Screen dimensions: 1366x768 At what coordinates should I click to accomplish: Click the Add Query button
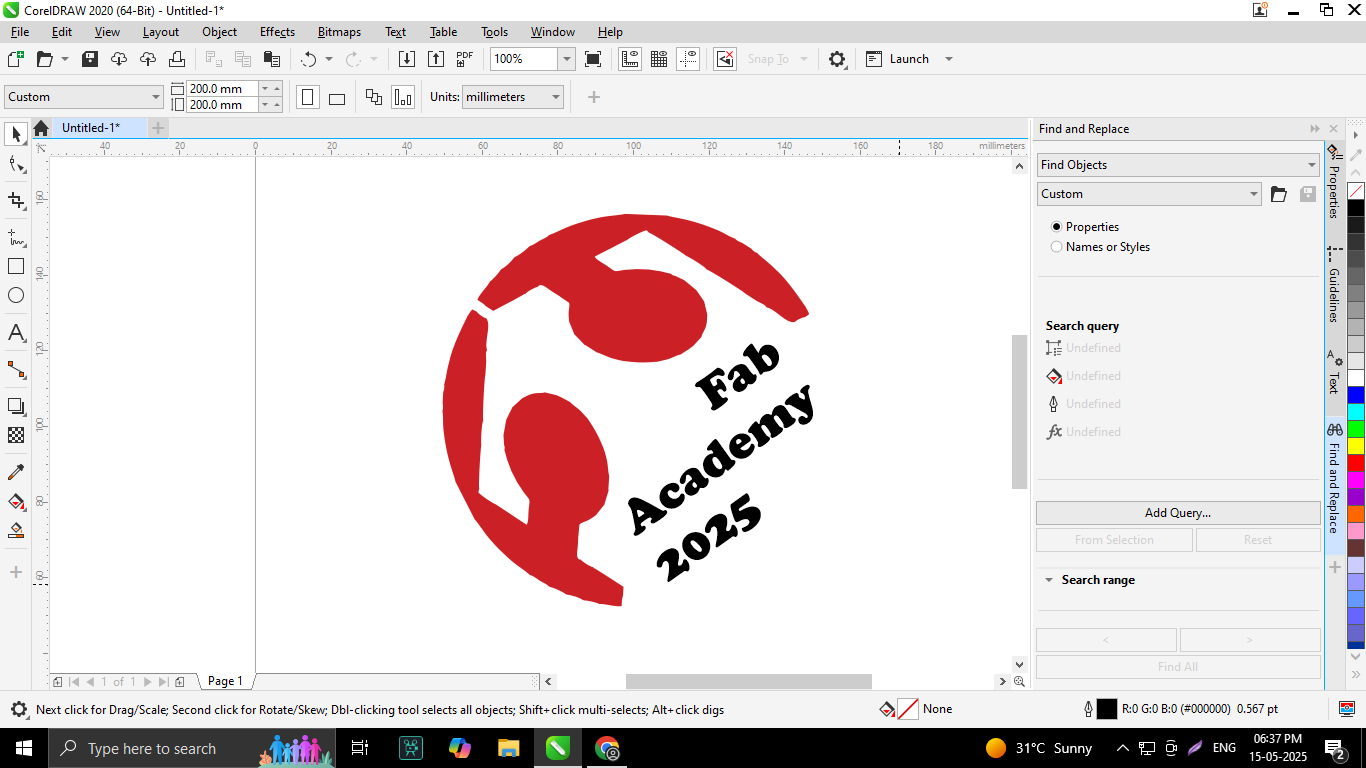pos(1178,513)
